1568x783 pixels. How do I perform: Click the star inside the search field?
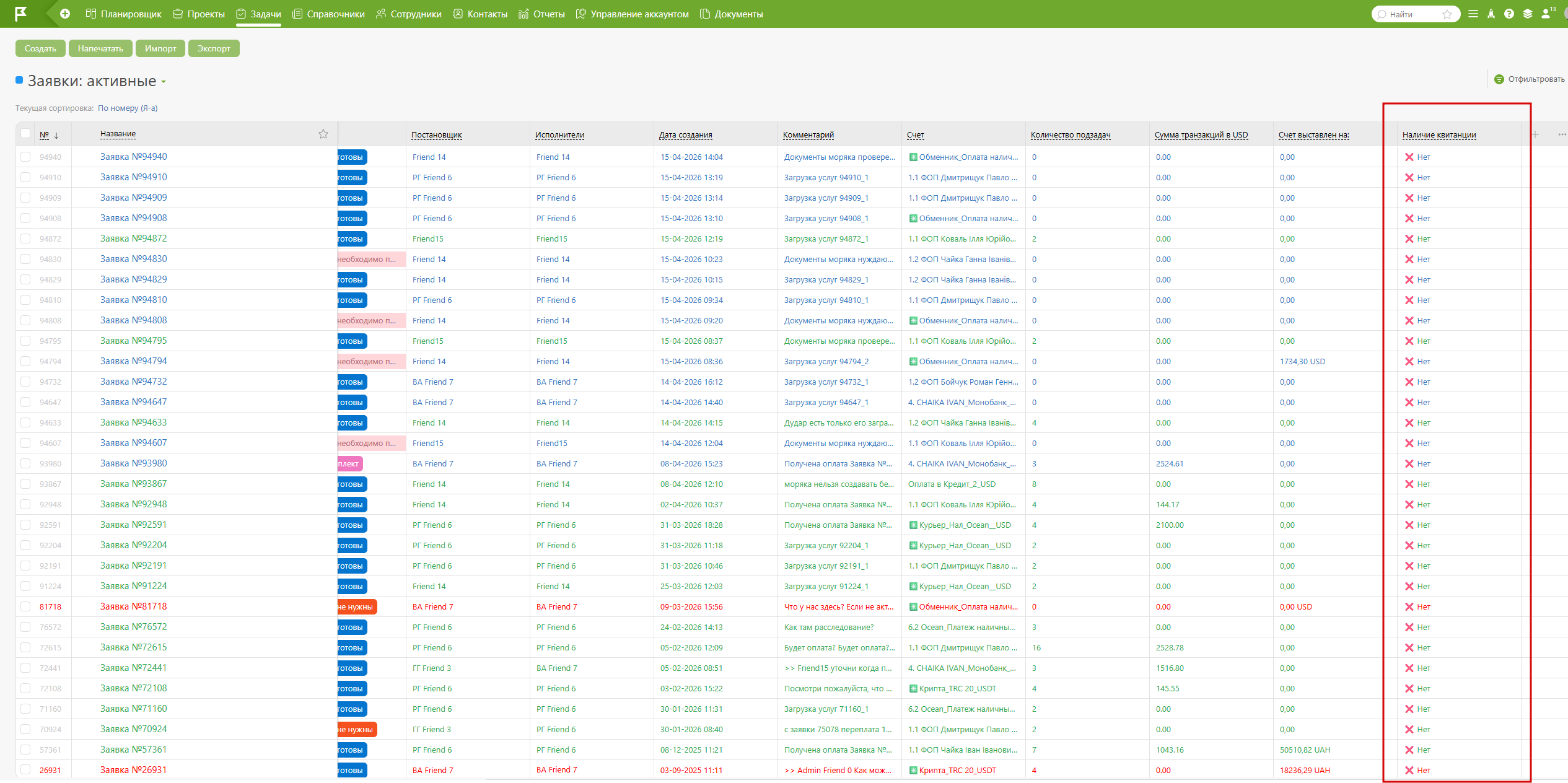1447,14
